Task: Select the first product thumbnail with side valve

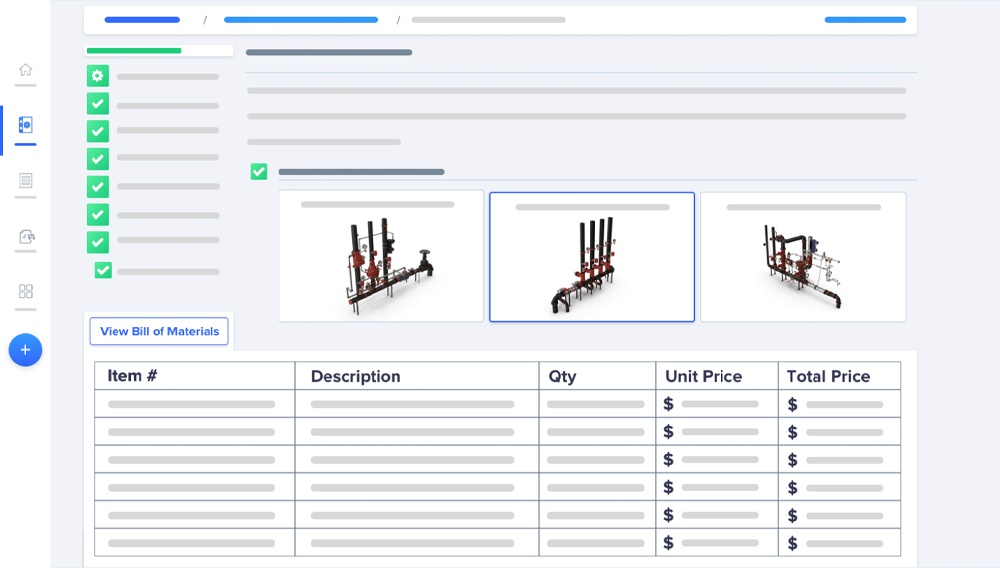Action: point(381,256)
